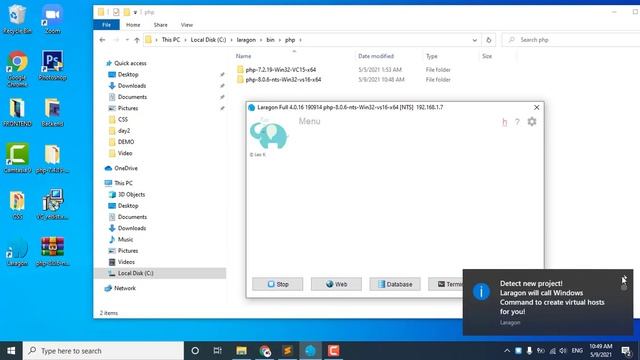Click the Web button in Laragon
Image resolution: width=640 pixels, height=360 pixels.
click(x=336, y=284)
